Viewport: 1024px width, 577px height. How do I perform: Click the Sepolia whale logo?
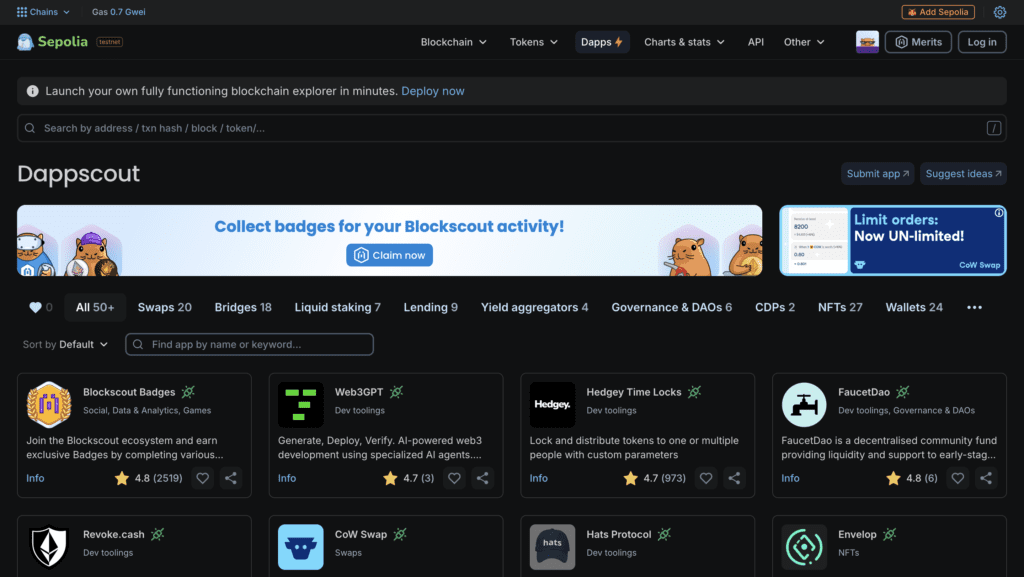(24, 42)
